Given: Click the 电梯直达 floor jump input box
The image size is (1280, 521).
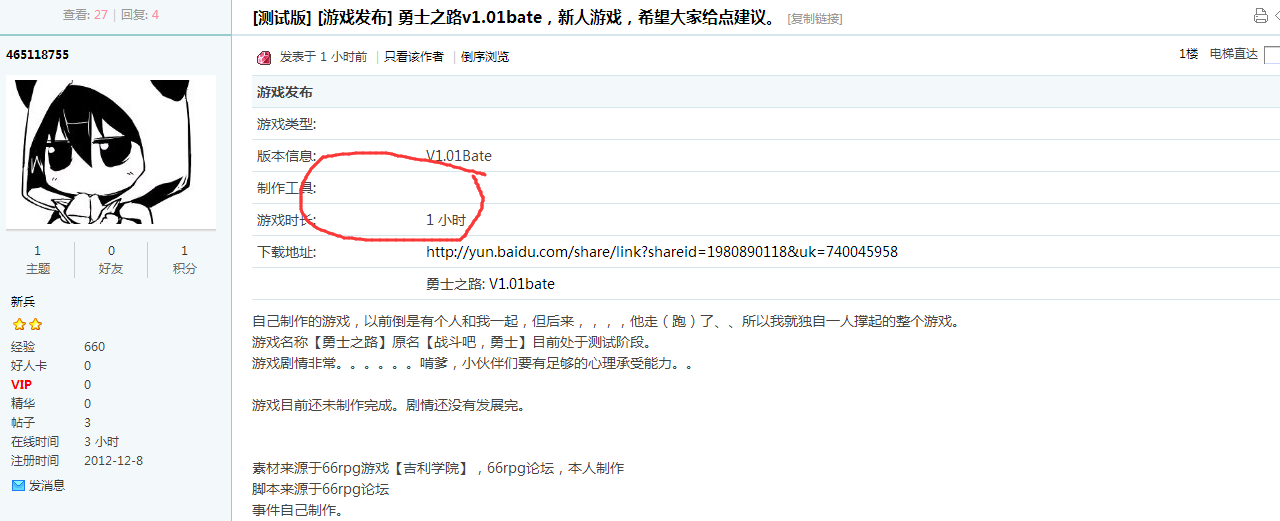Looking at the screenshot, I should tap(1272, 55).
